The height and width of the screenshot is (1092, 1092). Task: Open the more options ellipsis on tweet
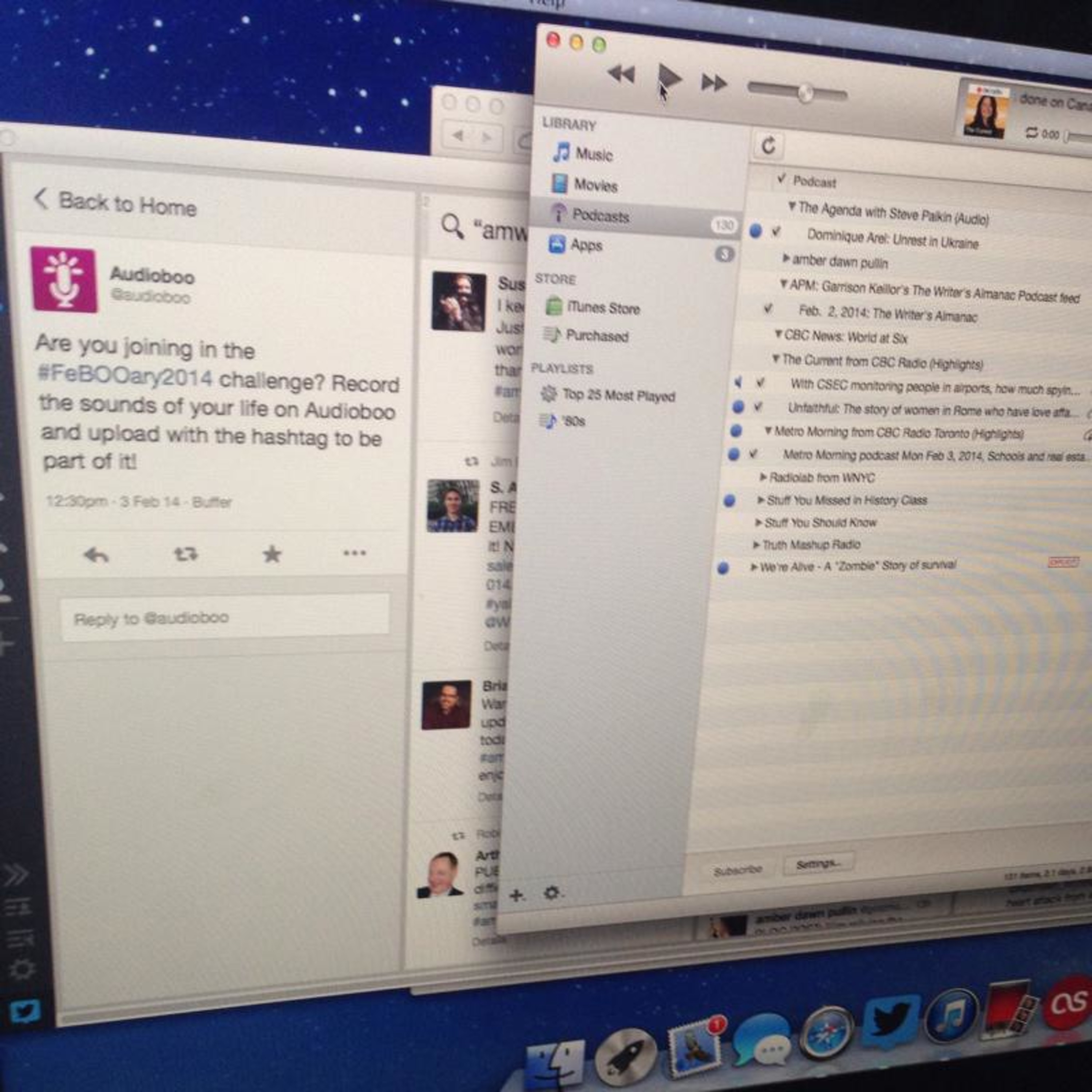pos(355,553)
